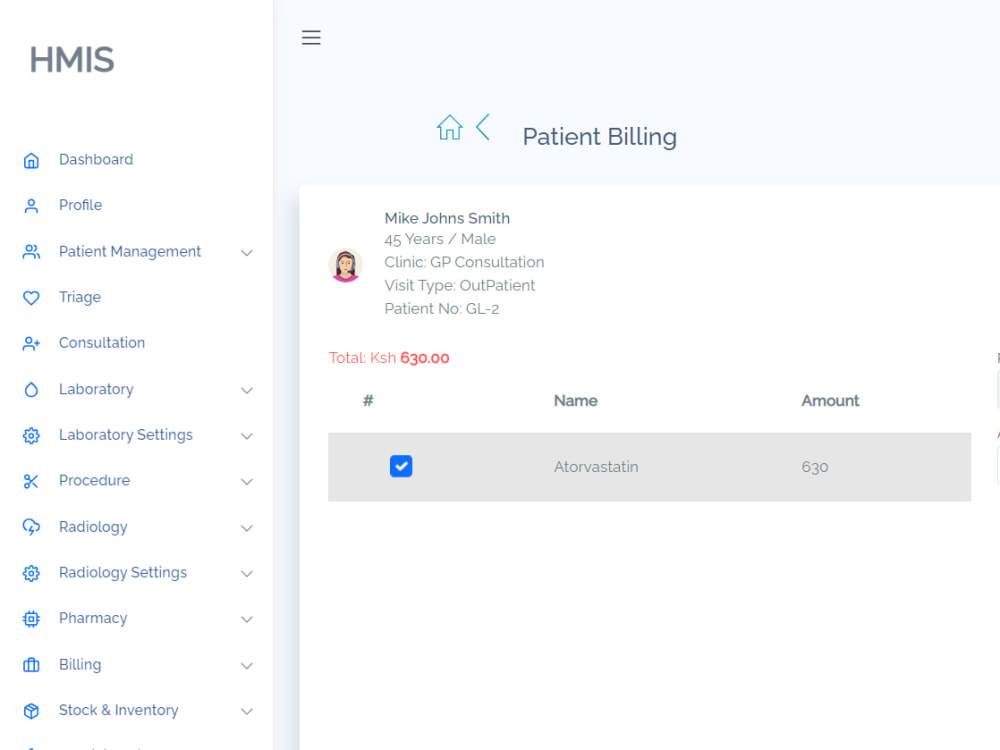The width and height of the screenshot is (1000, 750).
Task: Click the Radiology Settings gear icon
Action: [x=31, y=573]
